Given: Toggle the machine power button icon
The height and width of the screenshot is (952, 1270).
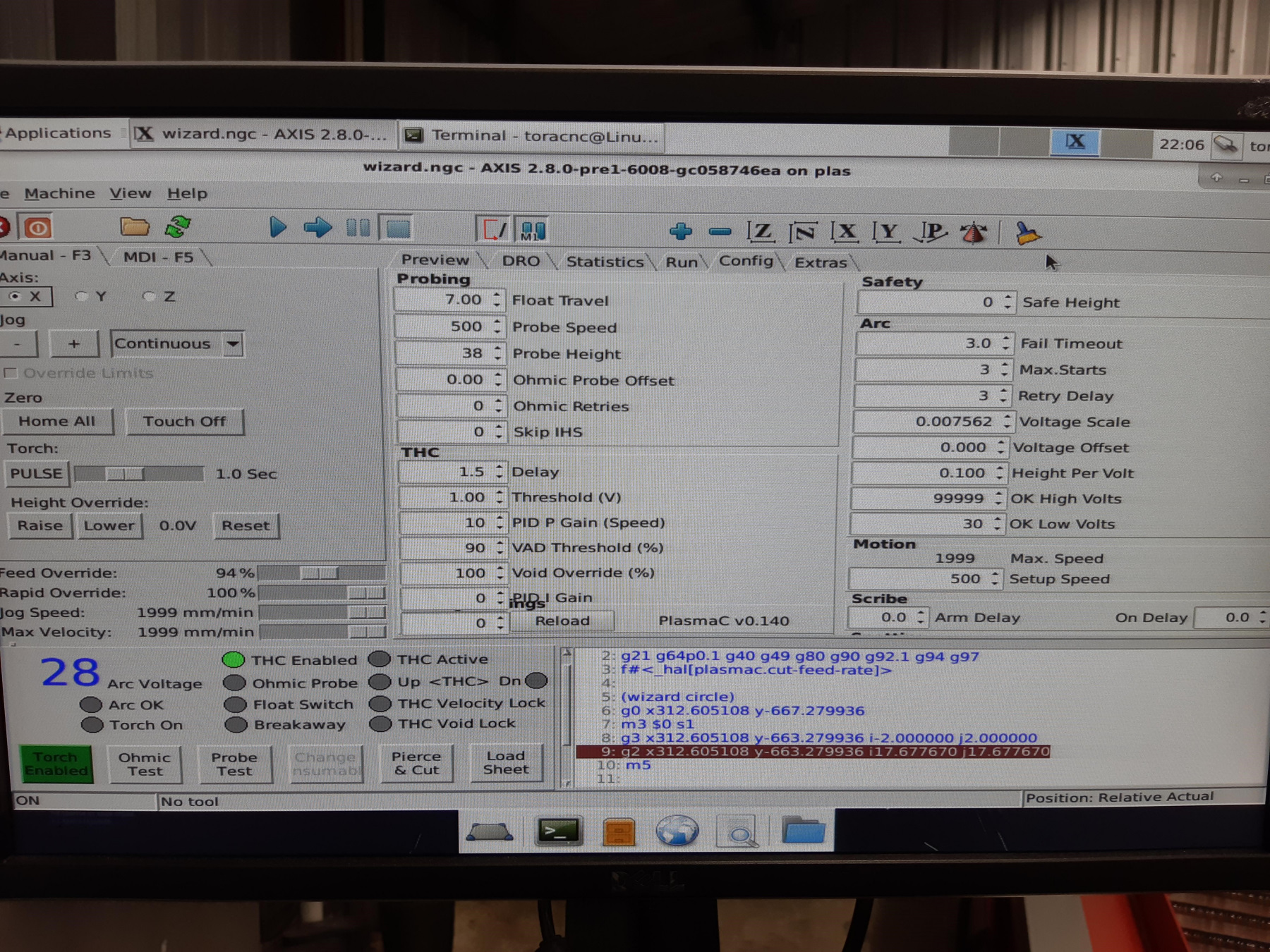Looking at the screenshot, I should (x=38, y=228).
